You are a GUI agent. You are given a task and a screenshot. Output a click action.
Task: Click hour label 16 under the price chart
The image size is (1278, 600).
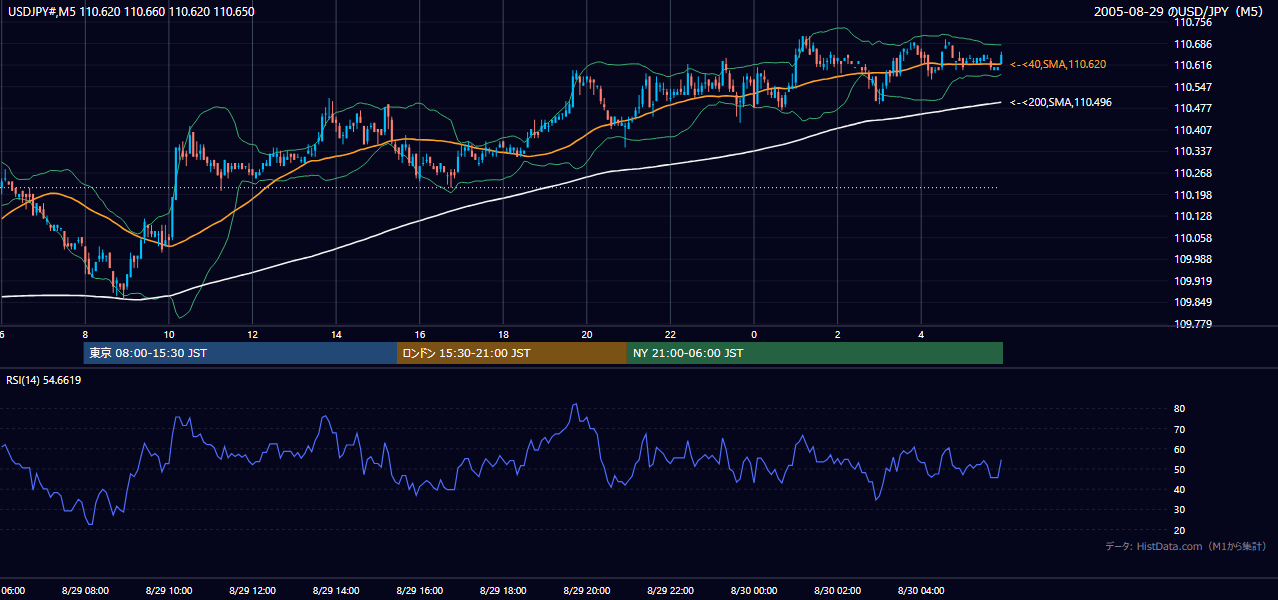coord(419,335)
